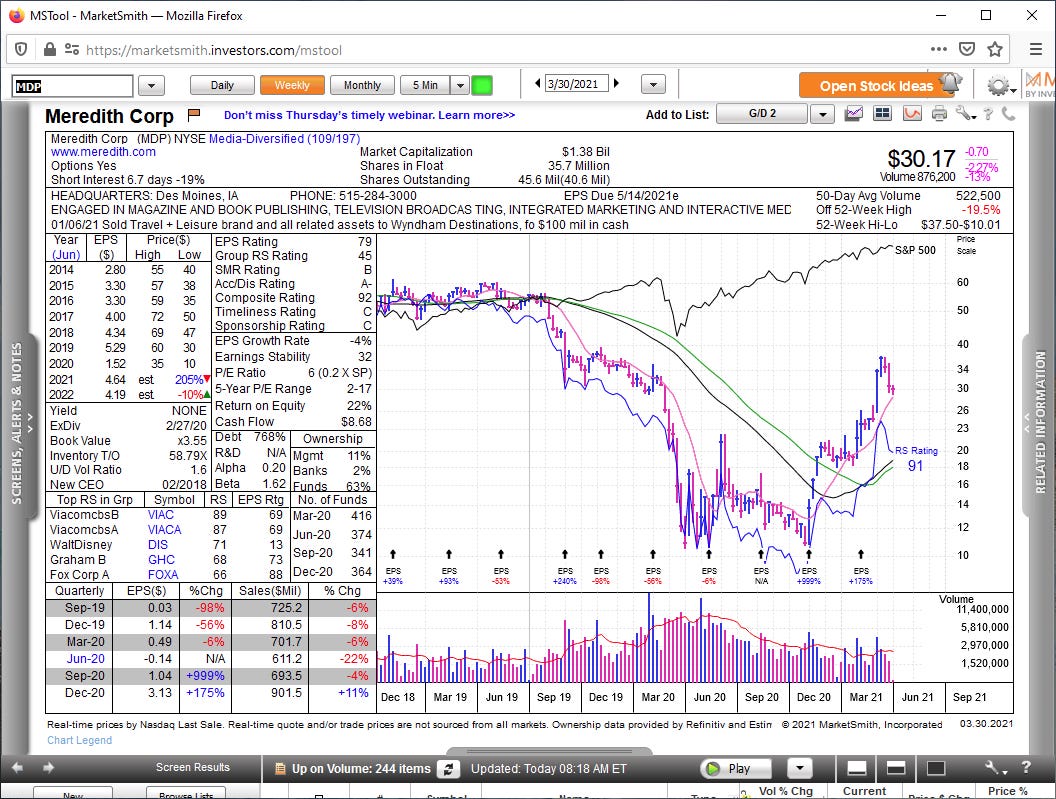Open the wrench tools menu near printer
The height and width of the screenshot is (799, 1056).
click(965, 114)
